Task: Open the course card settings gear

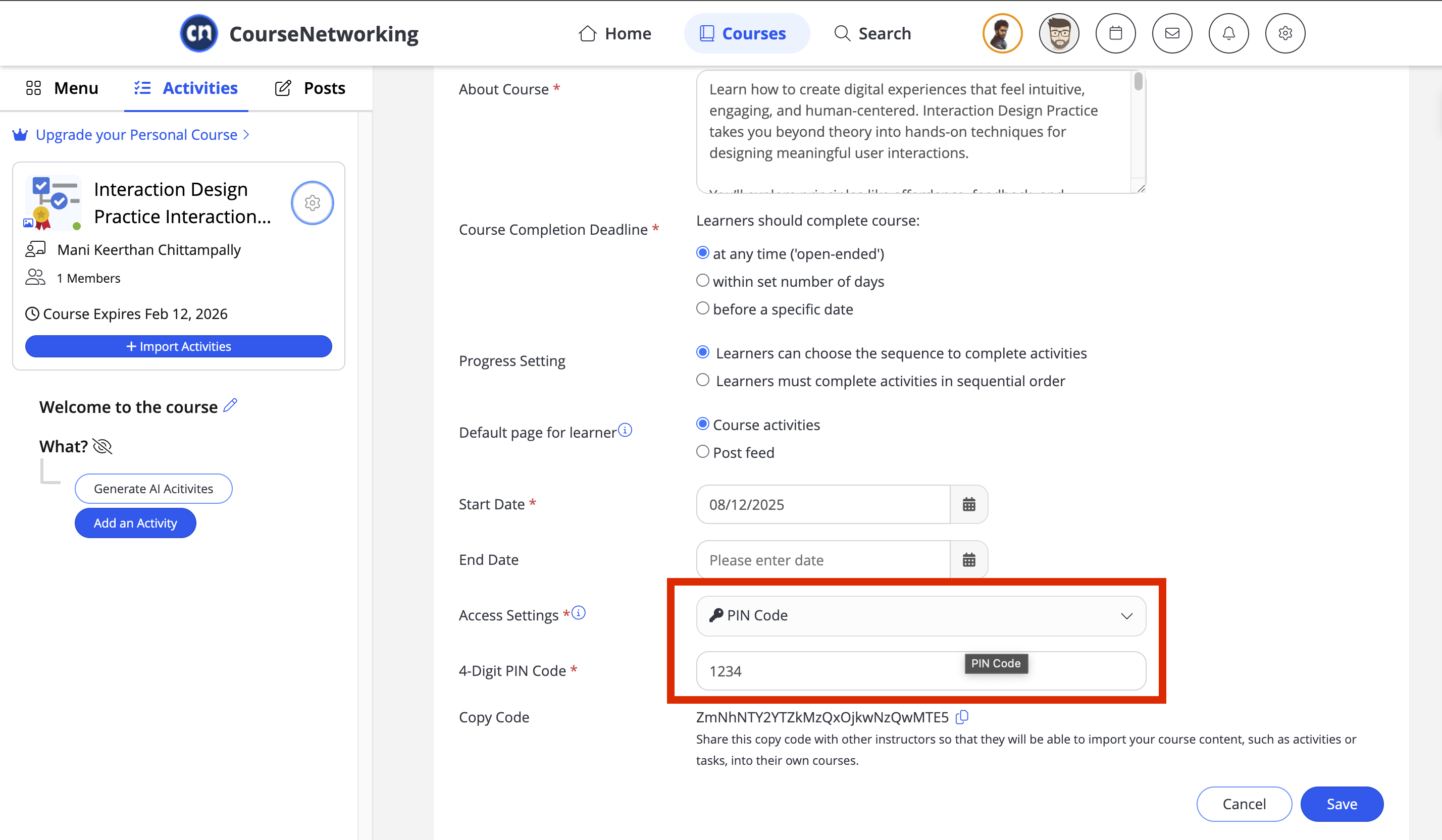Action: (x=313, y=202)
